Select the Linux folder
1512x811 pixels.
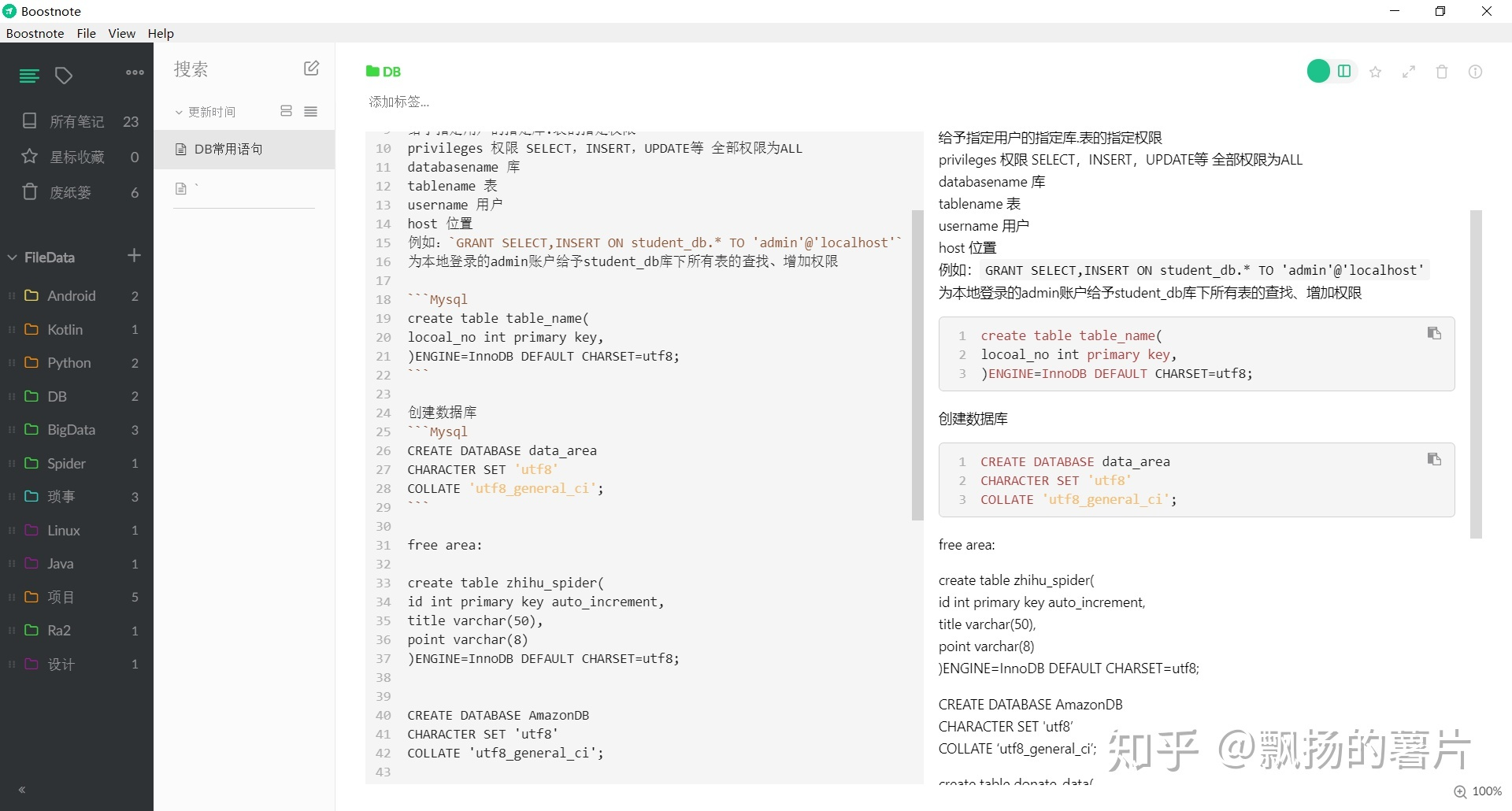pos(77,530)
